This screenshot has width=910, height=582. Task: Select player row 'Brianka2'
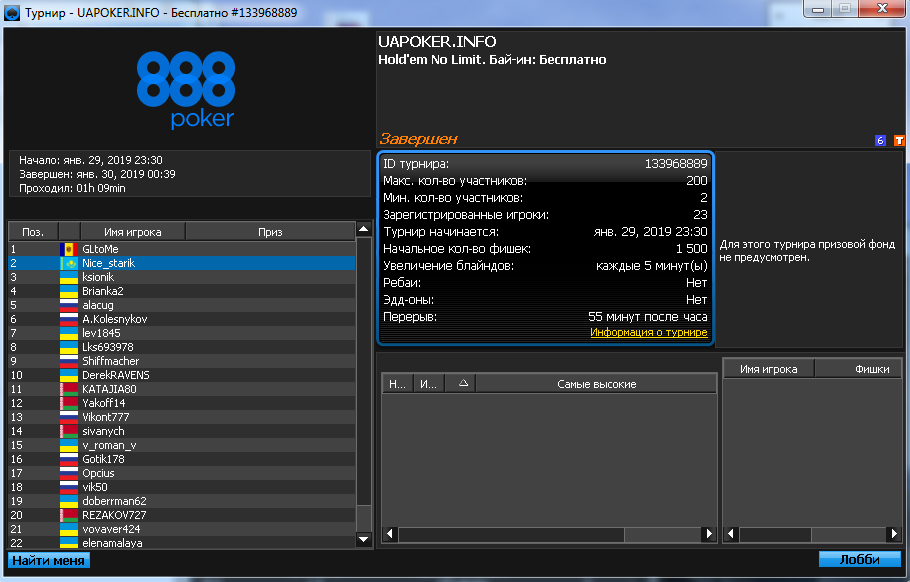point(182,291)
